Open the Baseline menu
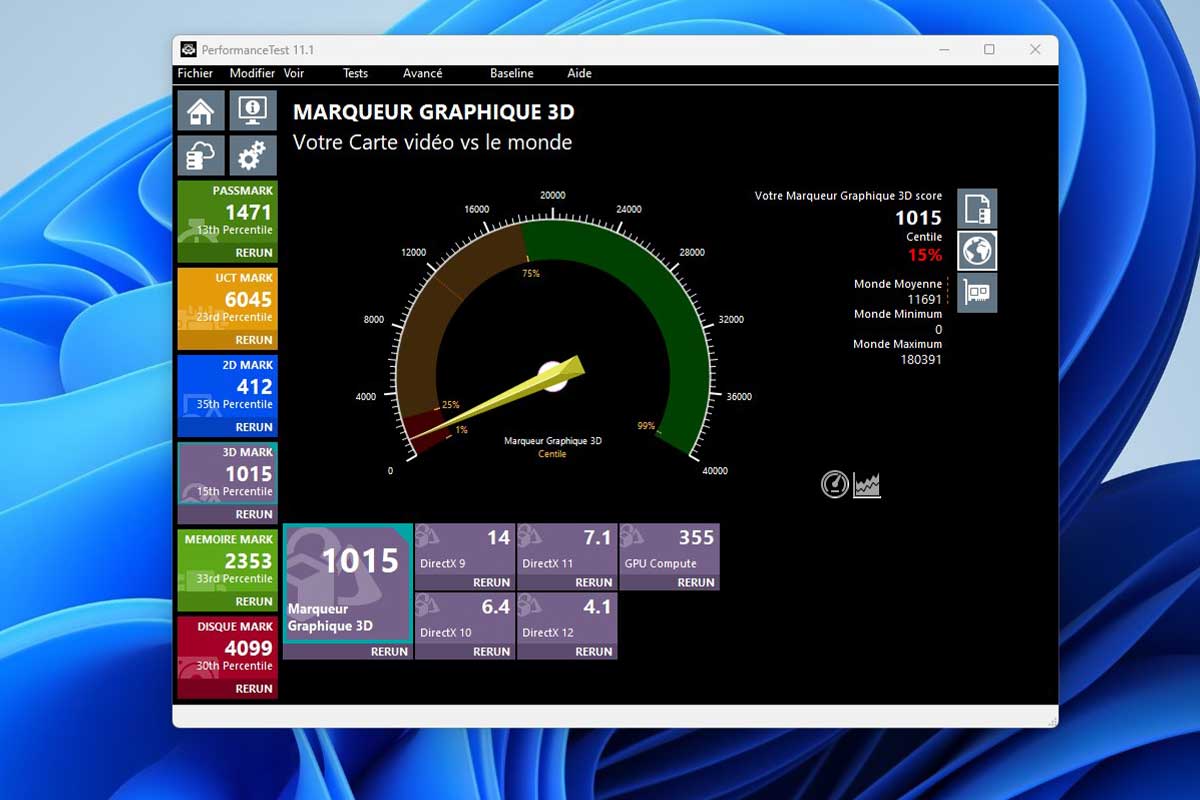The image size is (1200, 800). 512,74
